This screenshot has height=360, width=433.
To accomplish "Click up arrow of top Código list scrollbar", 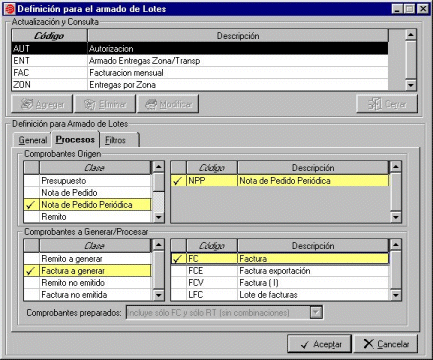I will point(411,35).
